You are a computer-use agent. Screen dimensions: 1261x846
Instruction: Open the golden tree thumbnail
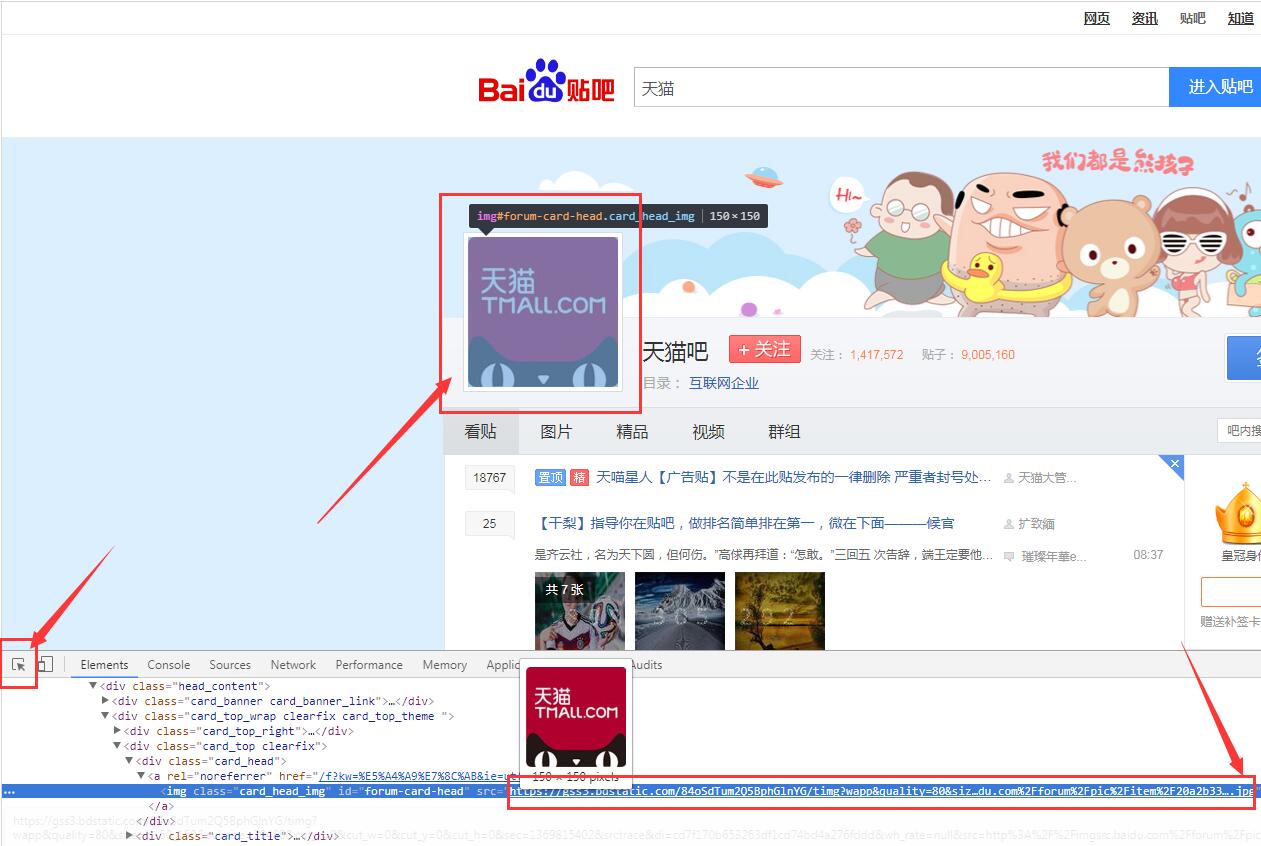point(780,611)
